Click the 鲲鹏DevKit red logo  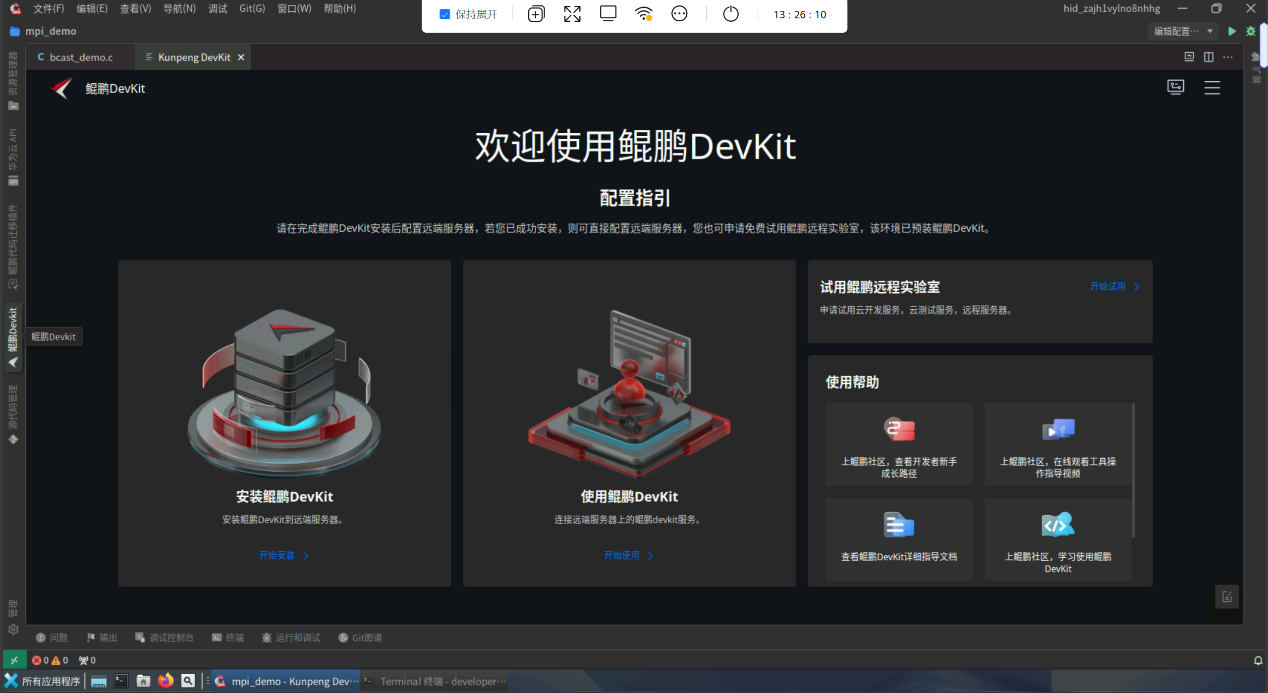click(x=61, y=88)
